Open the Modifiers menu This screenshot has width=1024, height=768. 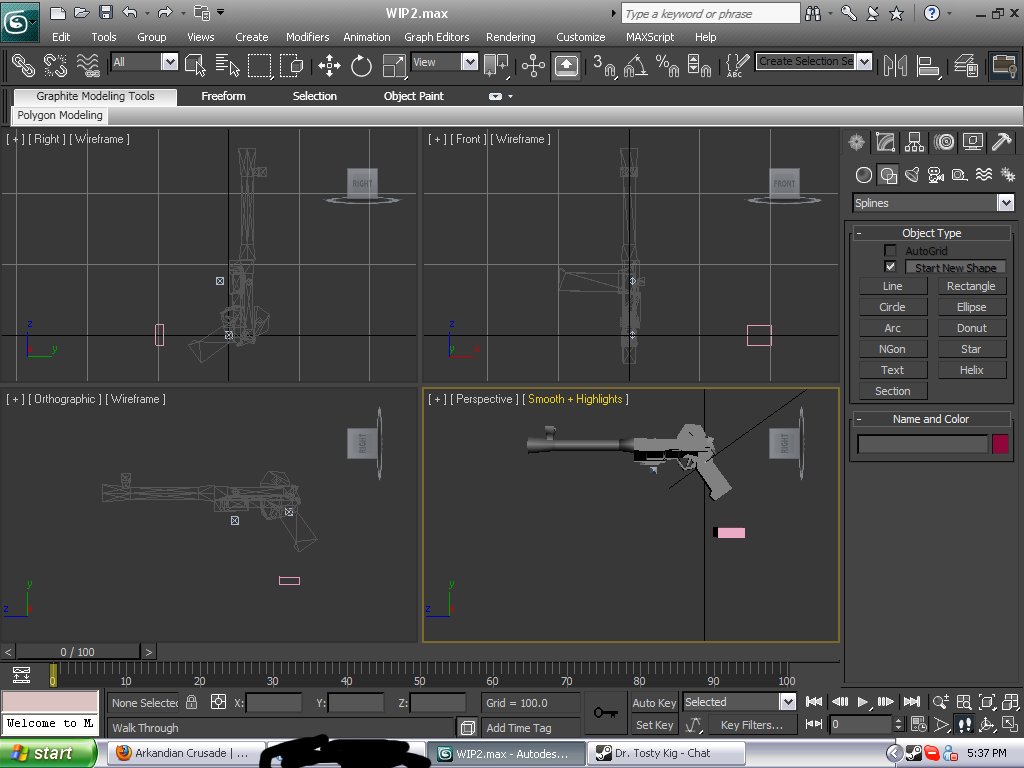pyautogui.click(x=307, y=37)
